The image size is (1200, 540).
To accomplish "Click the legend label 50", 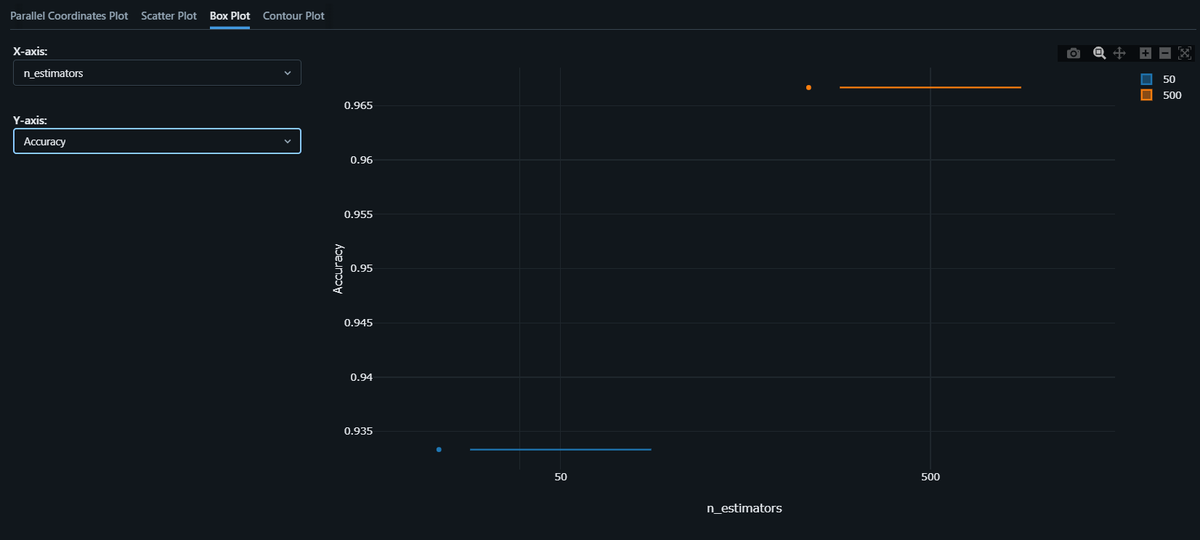I will 1169,79.
